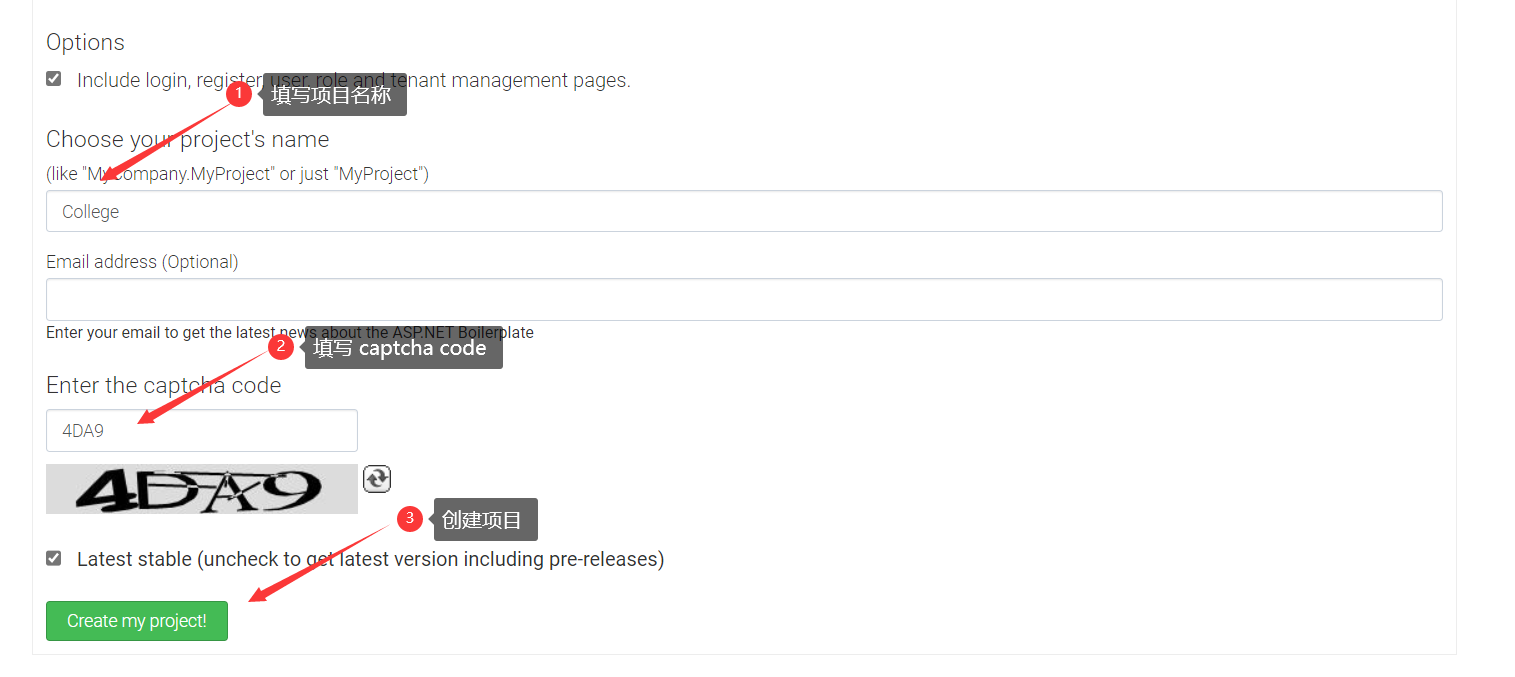
Task: Click the Choose your project's name heading
Action: point(187,139)
